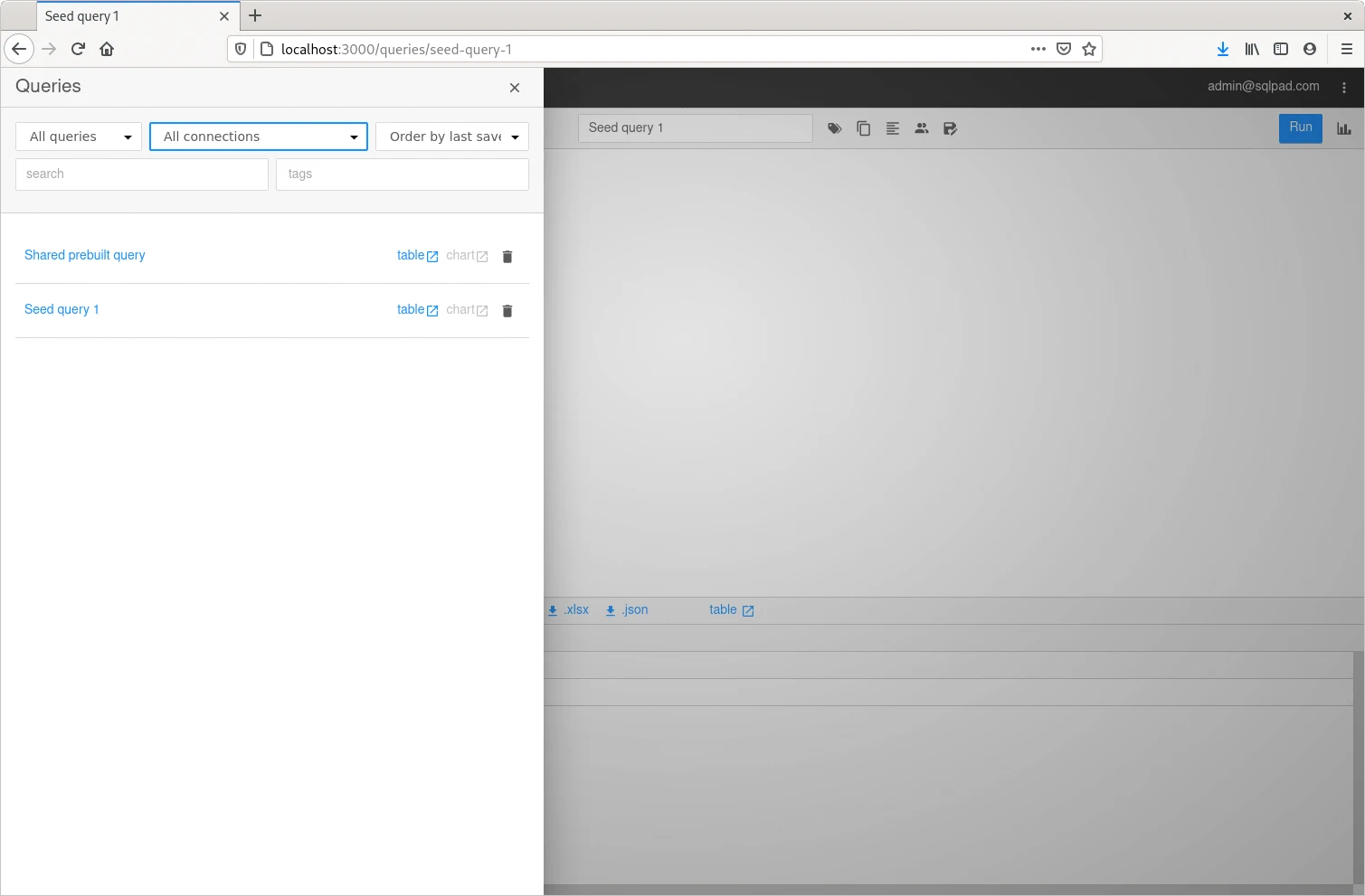Open the user menu three-dot icon
This screenshot has width=1365, height=896.
tap(1344, 88)
